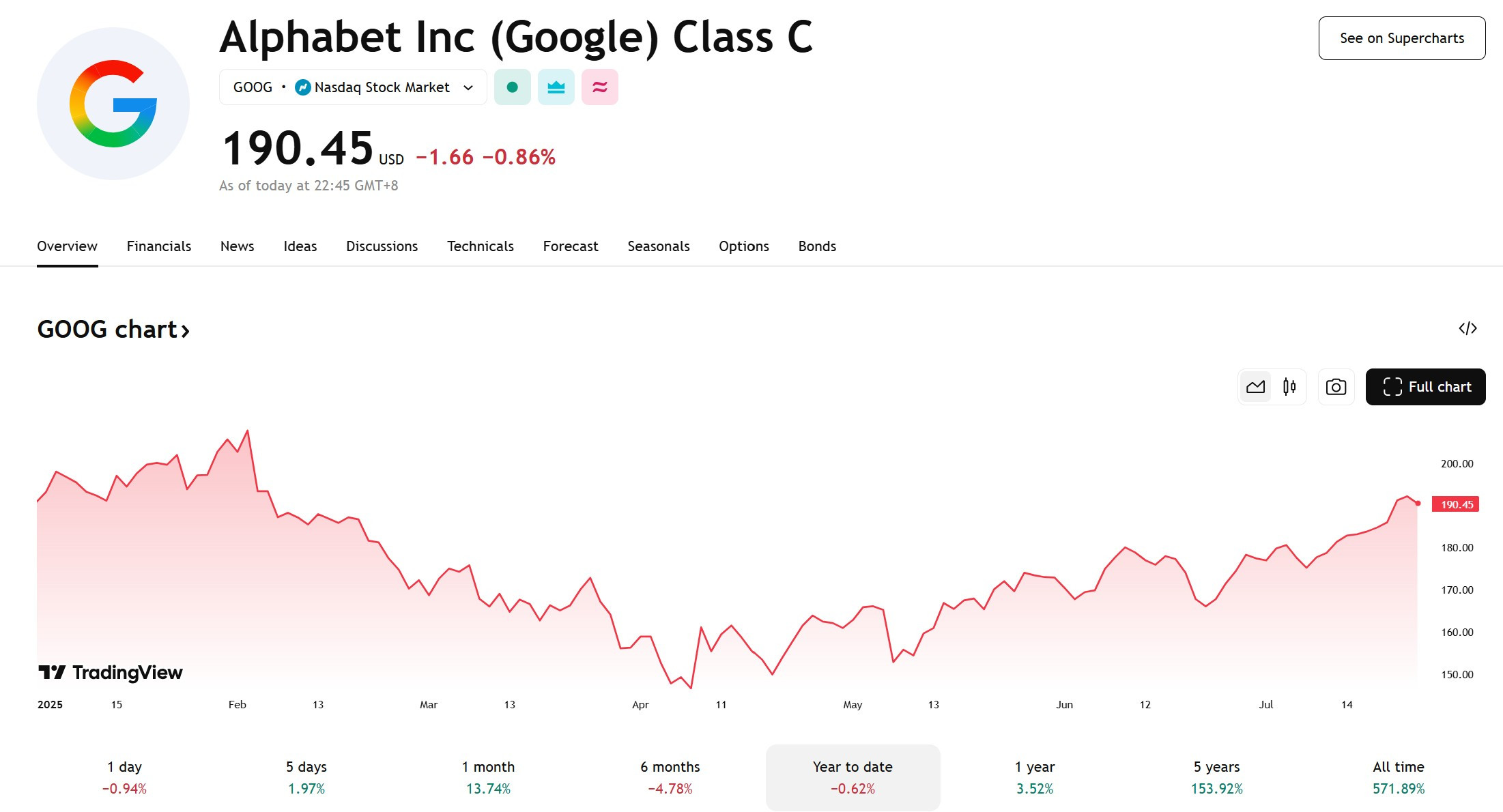The image size is (1503, 812).
Task: Switch chart to area style
Action: (1255, 387)
